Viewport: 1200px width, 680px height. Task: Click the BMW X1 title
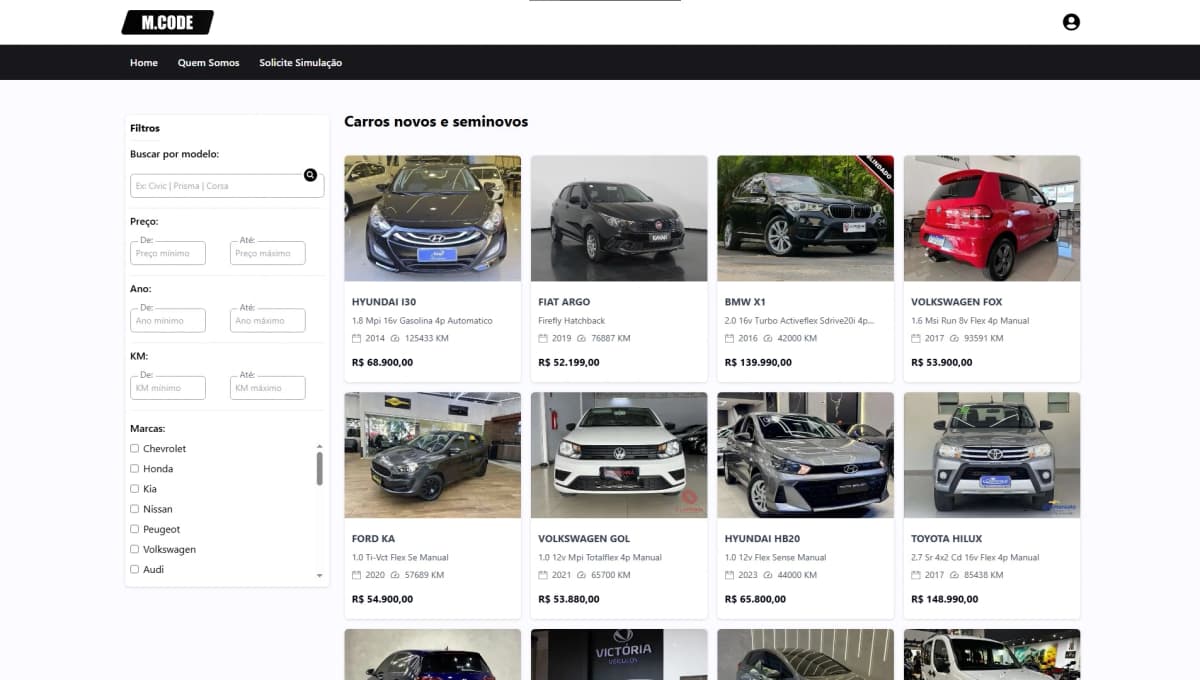(745, 302)
